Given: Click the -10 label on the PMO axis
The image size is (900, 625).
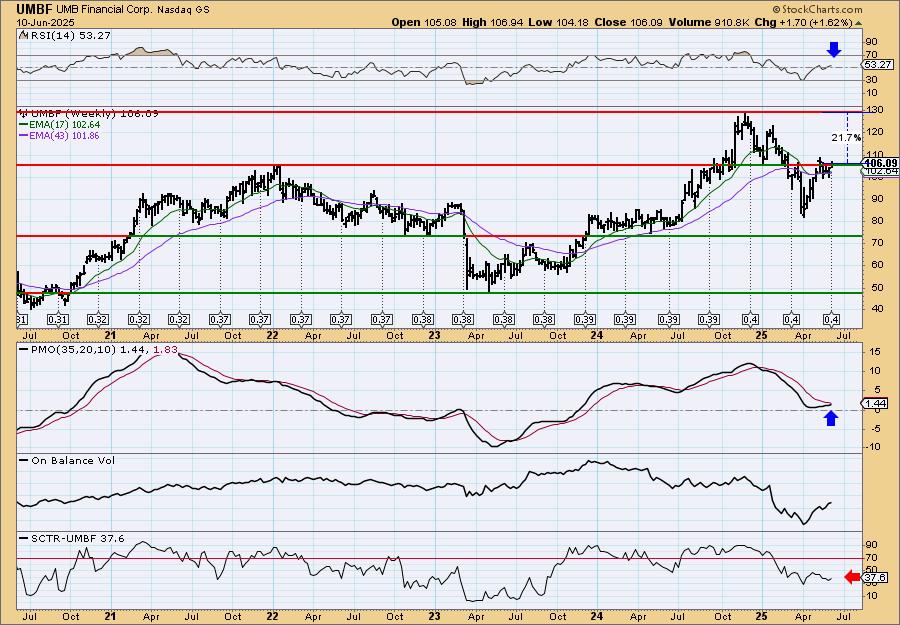Looking at the screenshot, I should coord(872,446).
